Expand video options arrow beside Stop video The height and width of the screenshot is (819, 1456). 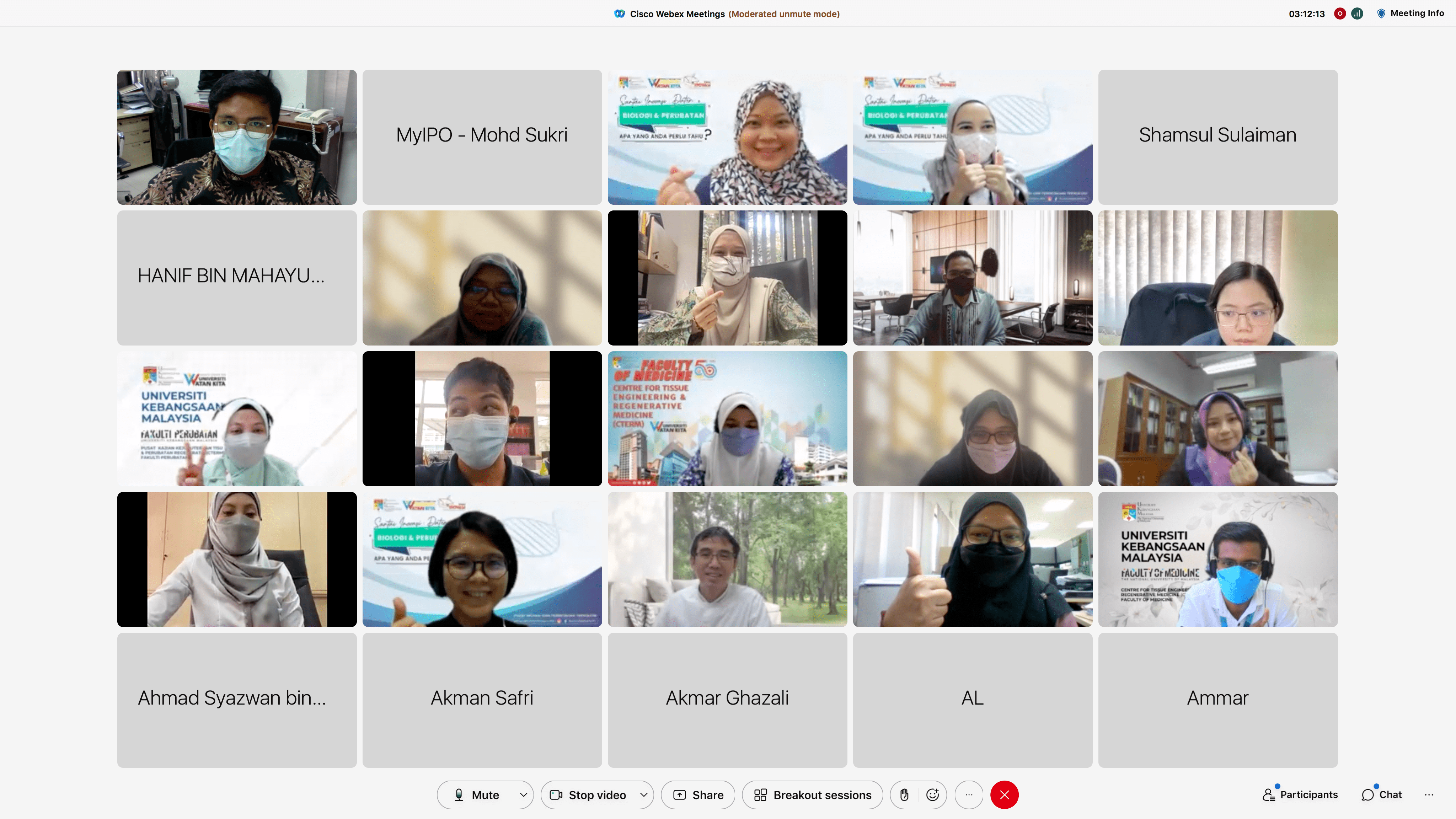[643, 795]
